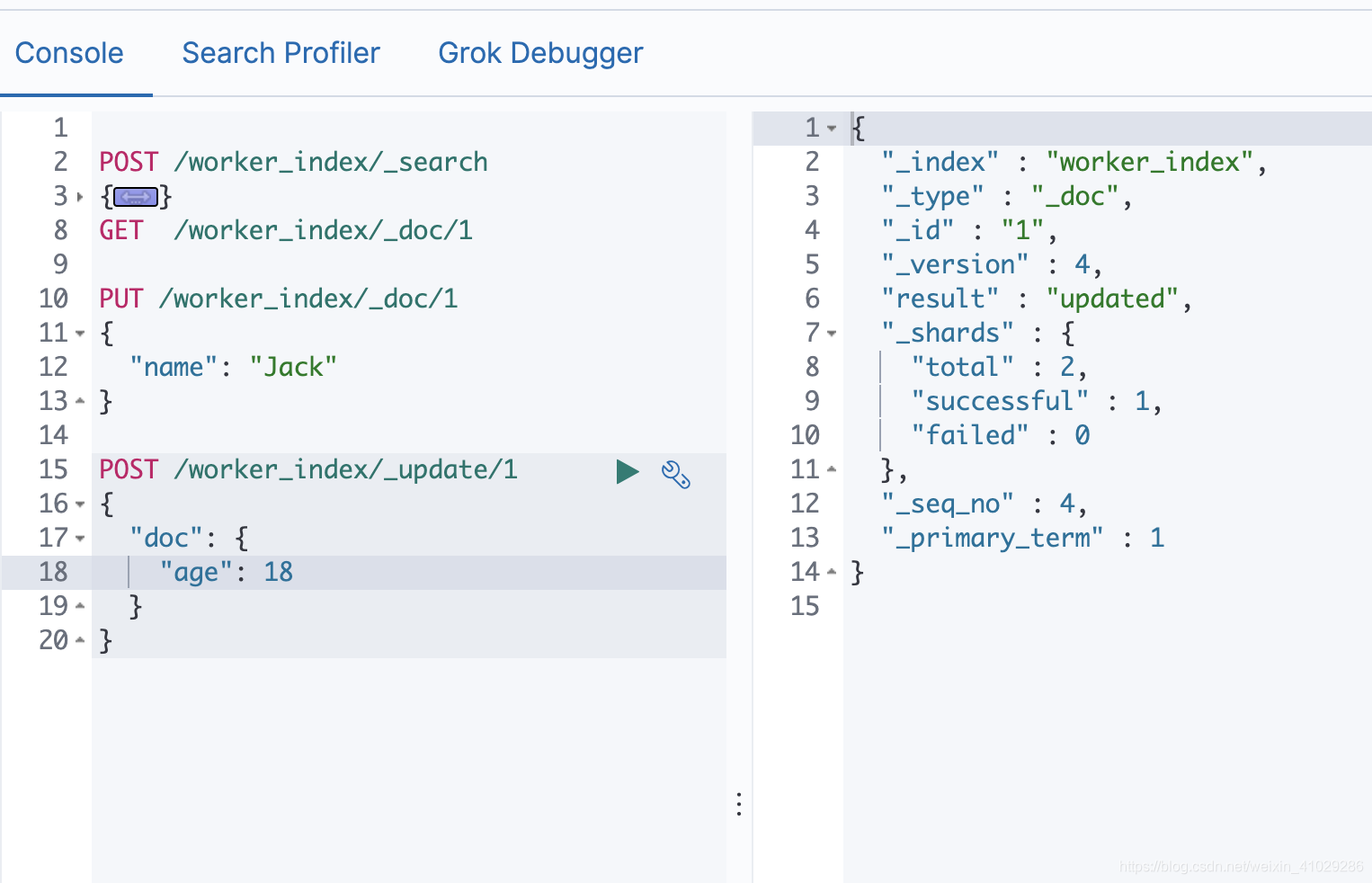1372x883 pixels.
Task: Collapse "_shards" object in the response
Action: click(832, 333)
